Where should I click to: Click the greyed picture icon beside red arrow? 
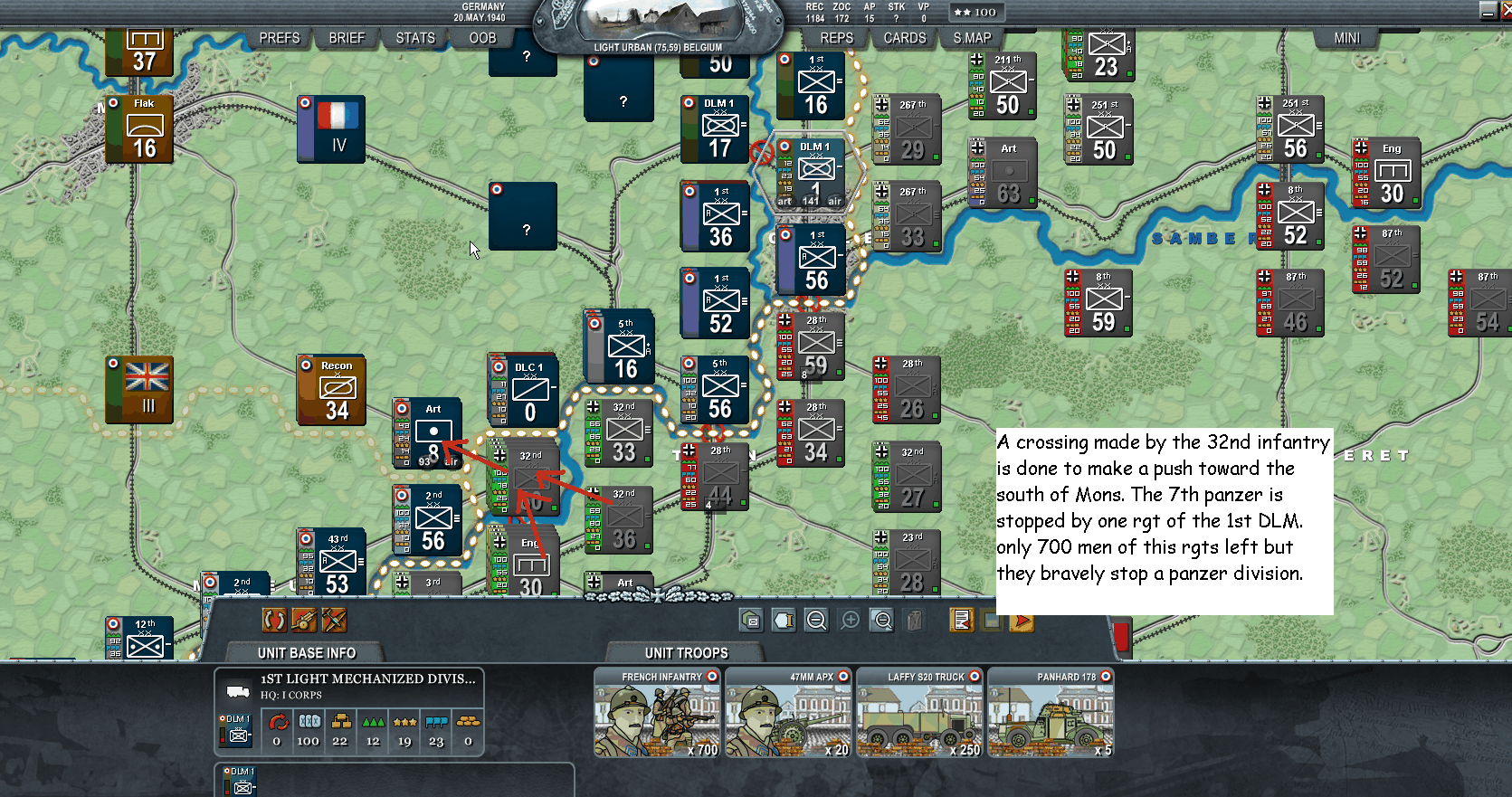coord(992,621)
